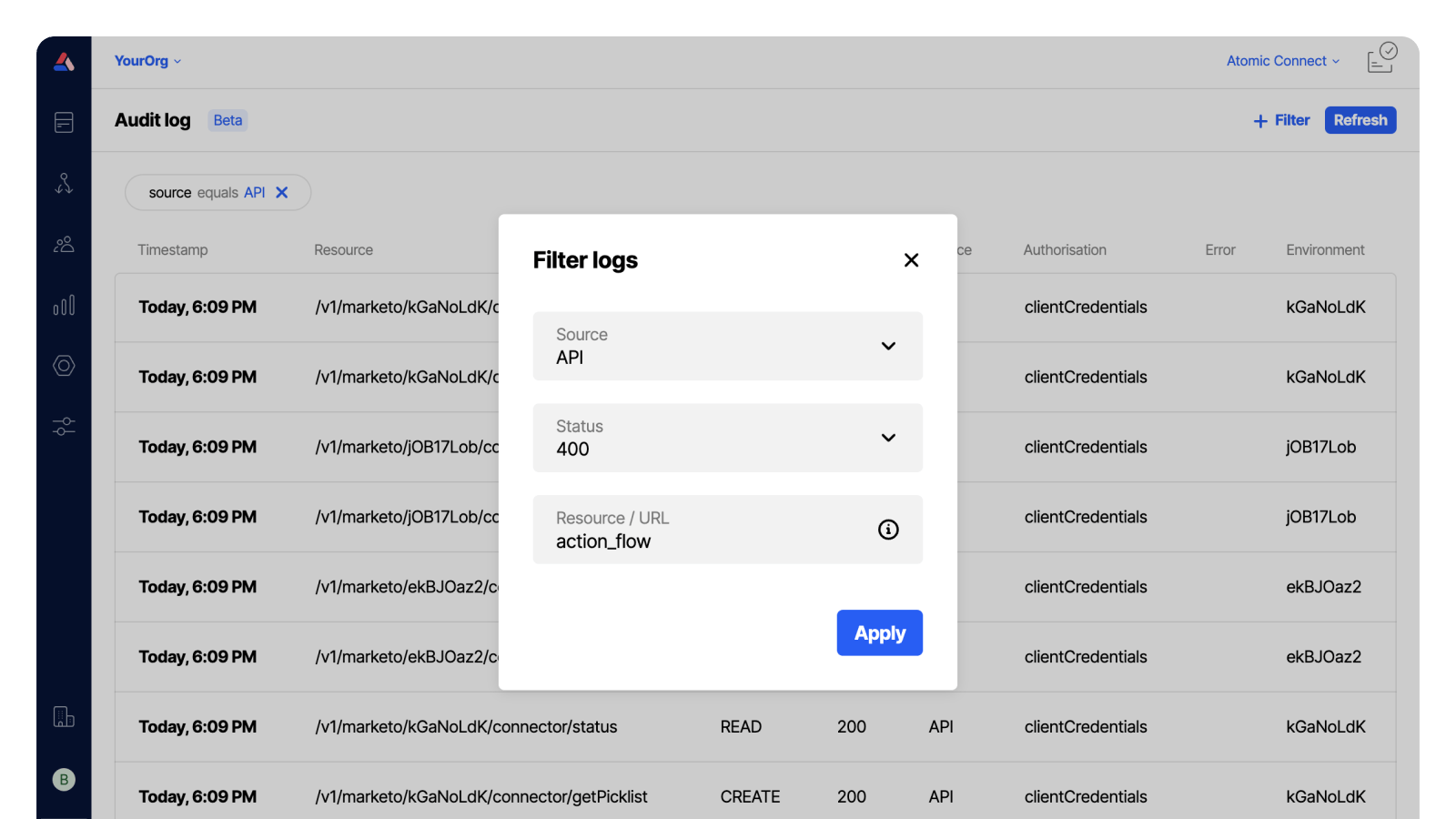Click the Beta badge
Viewport: 1456px width, 819px height.
coord(227,120)
